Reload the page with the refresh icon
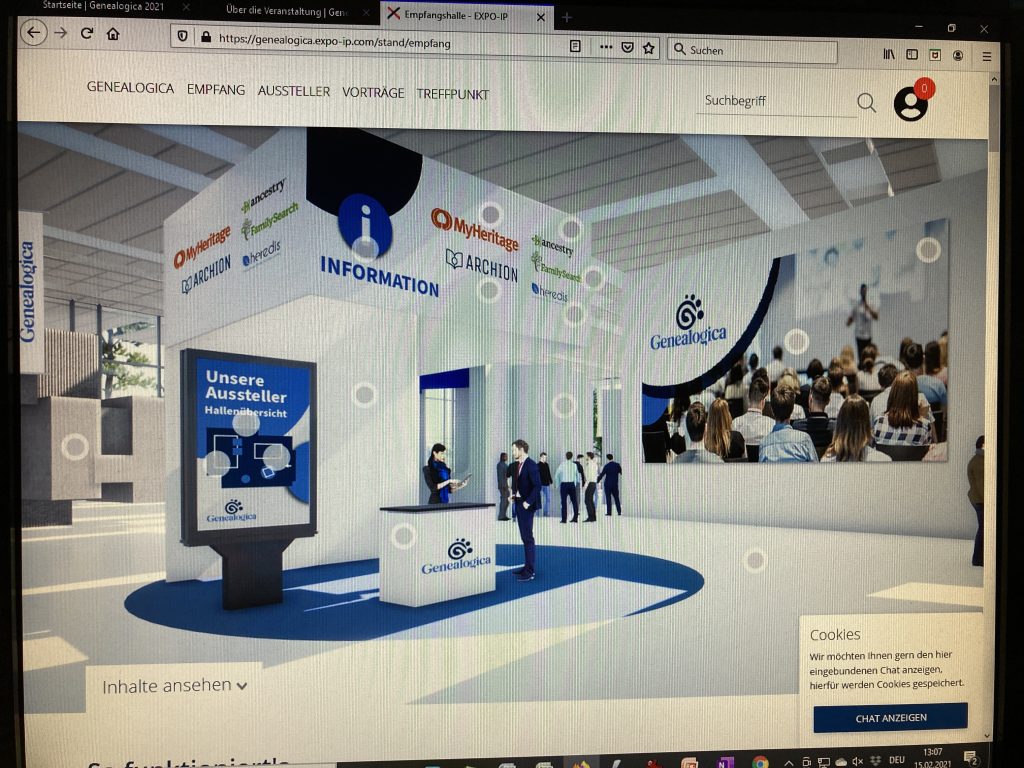1024x768 pixels. (x=87, y=34)
